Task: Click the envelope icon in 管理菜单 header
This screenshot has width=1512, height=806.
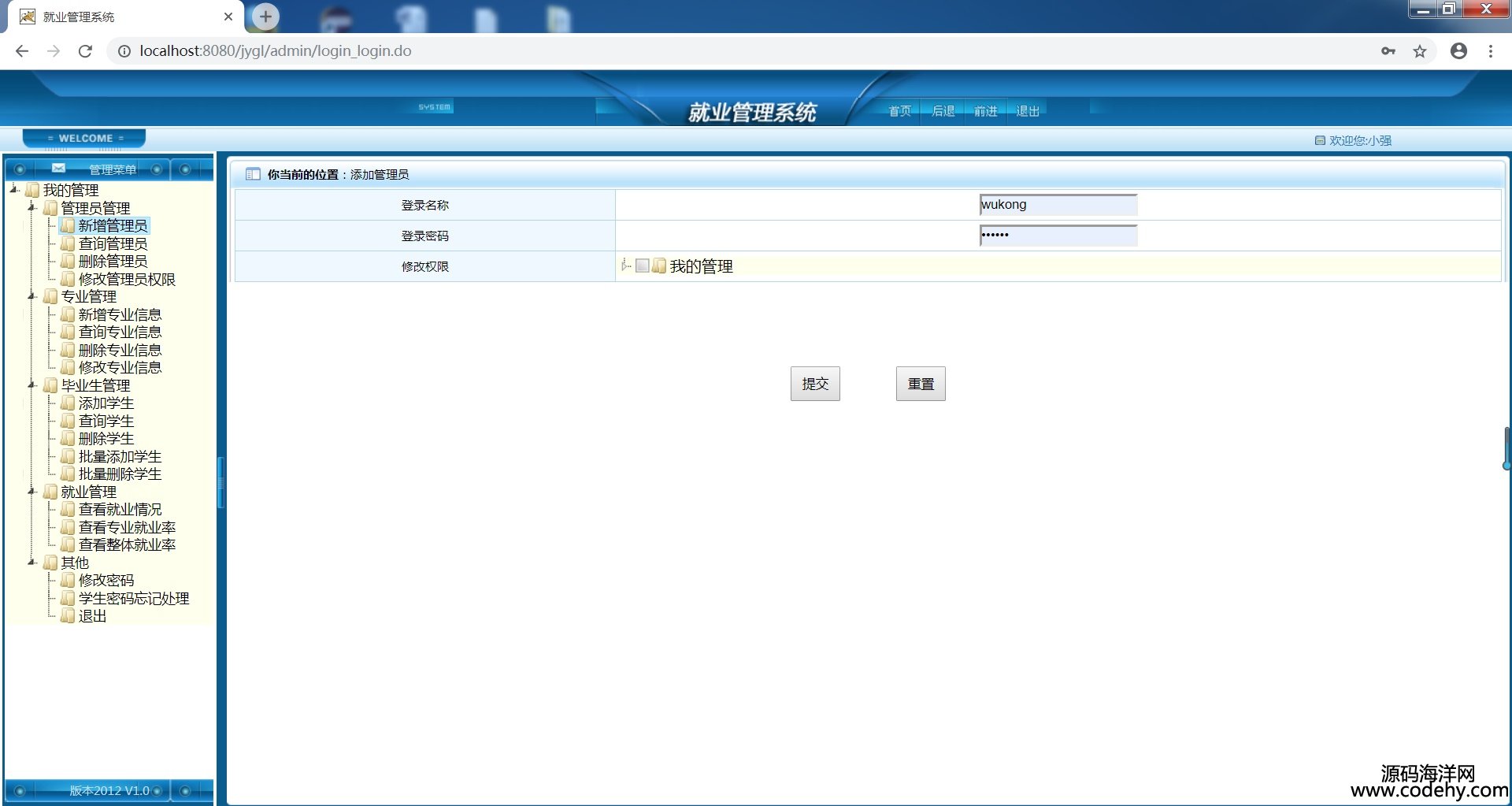Action: coord(58,168)
